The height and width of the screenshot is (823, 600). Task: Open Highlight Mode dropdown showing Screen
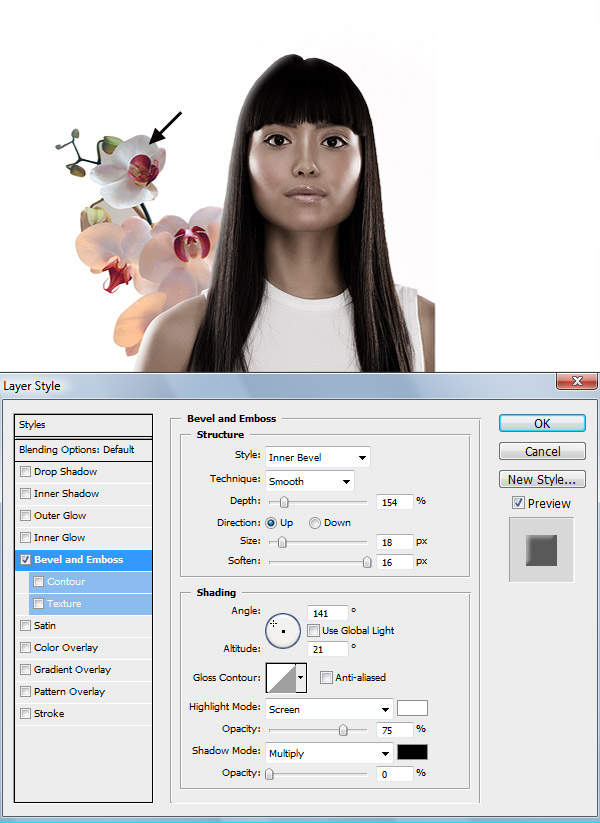click(x=329, y=710)
